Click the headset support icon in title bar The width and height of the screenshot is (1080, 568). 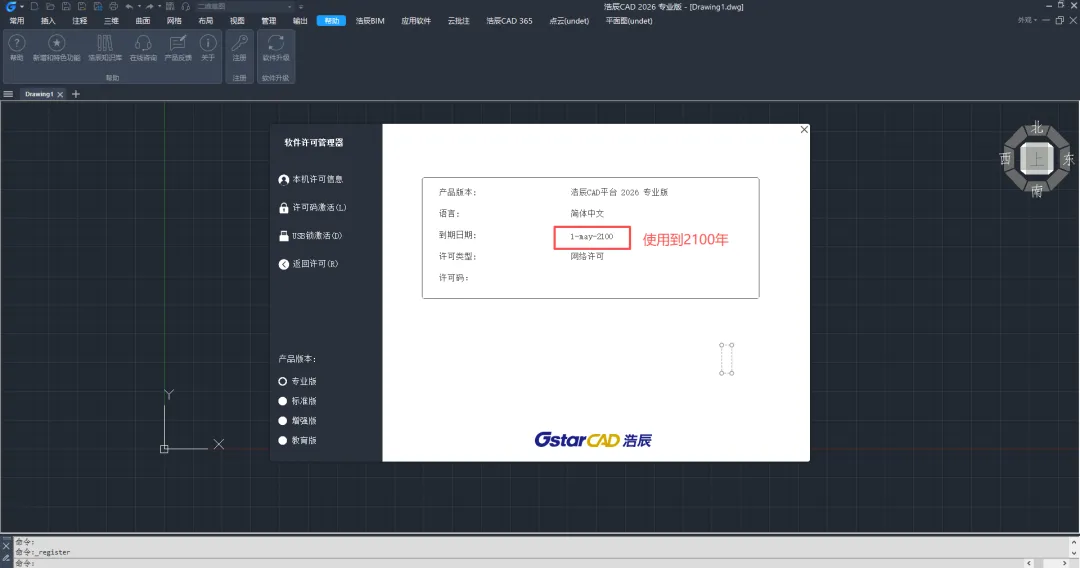point(185,6)
